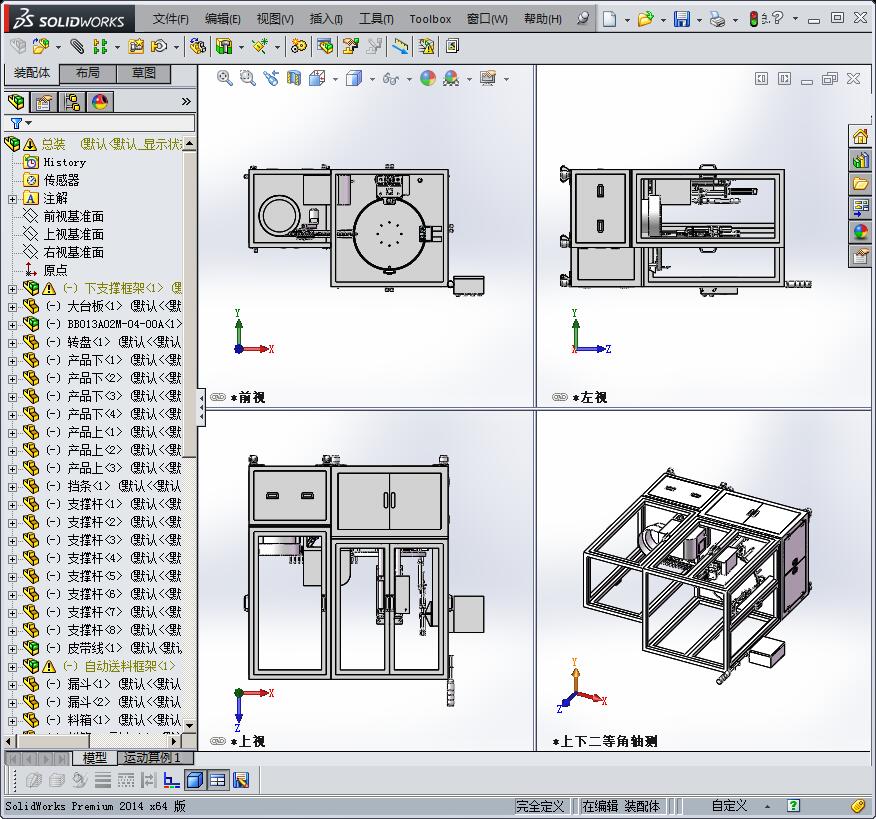Expand the 注解 tree node
This screenshot has height=819, width=876.
click(12, 199)
